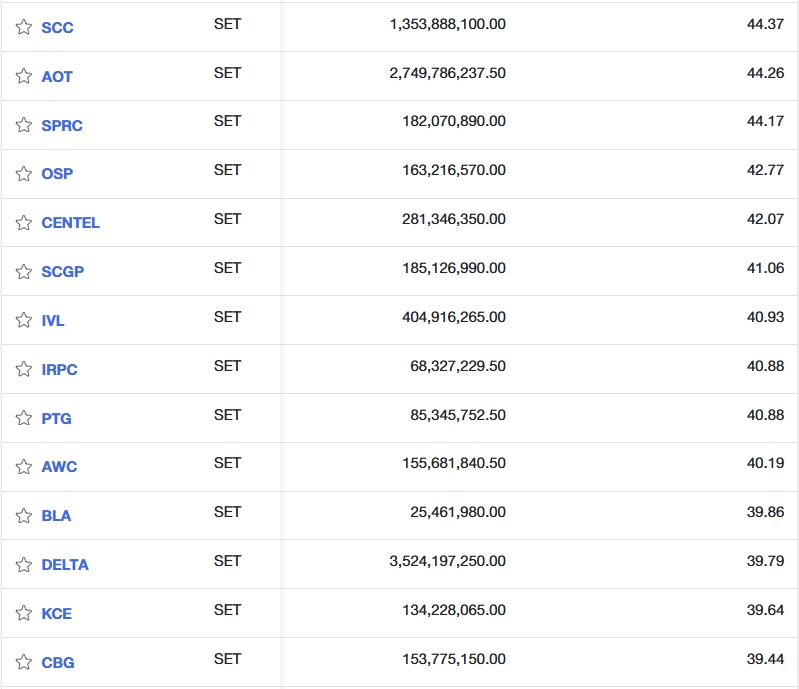This screenshot has width=799, height=689.
Task: Add DELTA to watchlist via star
Action: pos(24,565)
